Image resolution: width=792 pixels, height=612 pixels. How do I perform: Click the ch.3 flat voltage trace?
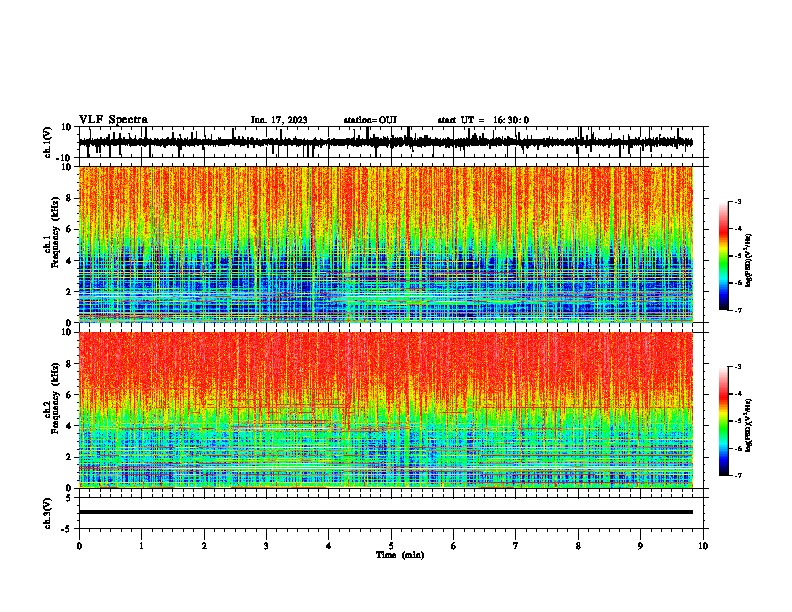[385, 512]
